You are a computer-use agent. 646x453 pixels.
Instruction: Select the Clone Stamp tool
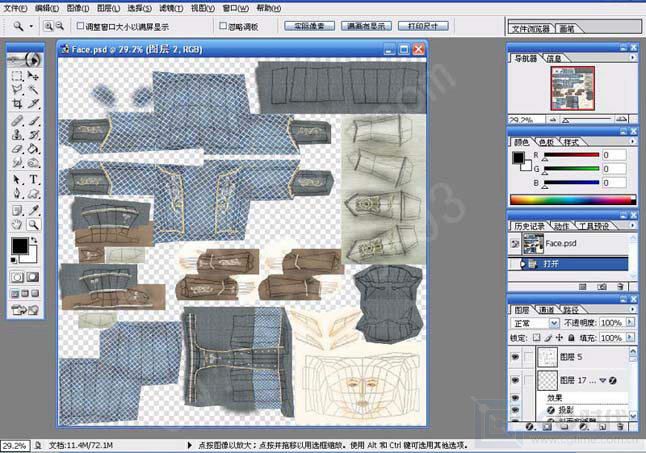(17, 135)
